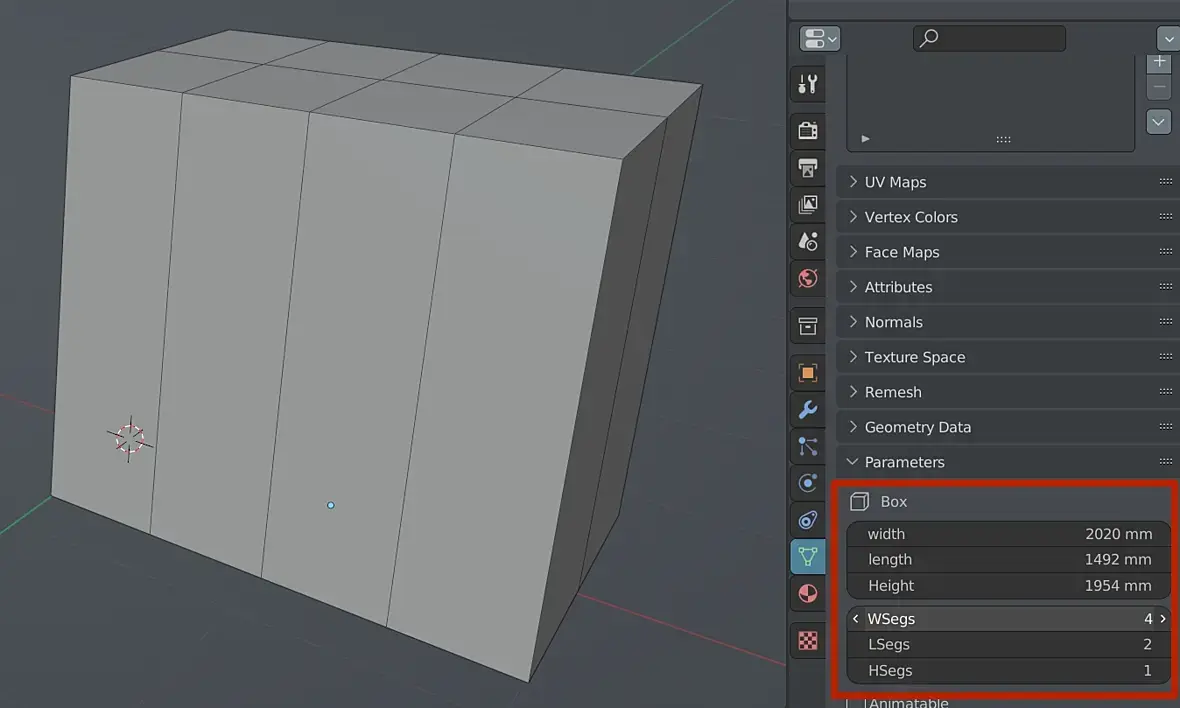The image size is (1180, 708).
Task: Click the 3D cursor in viewport
Action: tap(129, 438)
